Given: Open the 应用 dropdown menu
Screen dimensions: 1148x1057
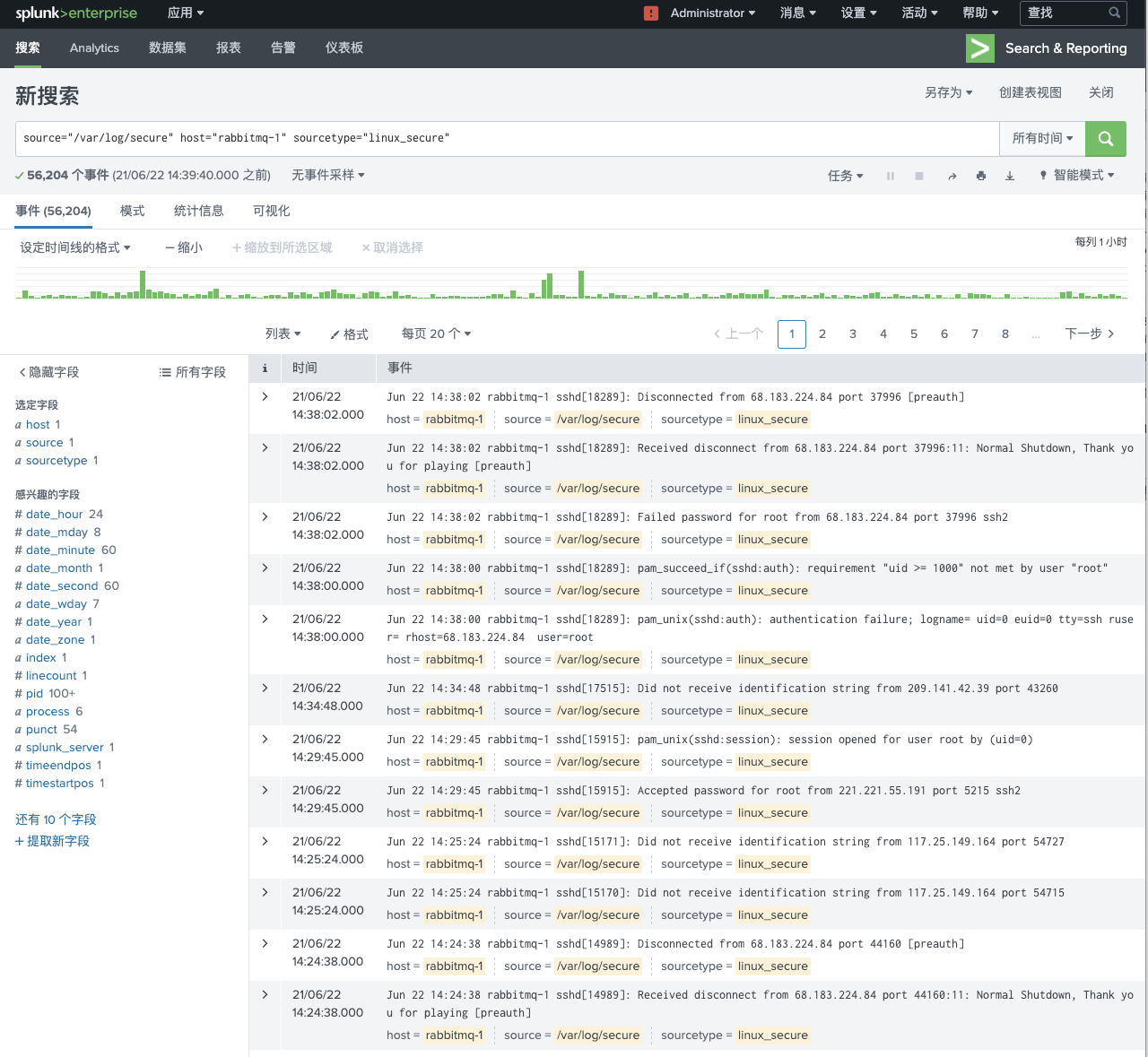Looking at the screenshot, I should (186, 13).
